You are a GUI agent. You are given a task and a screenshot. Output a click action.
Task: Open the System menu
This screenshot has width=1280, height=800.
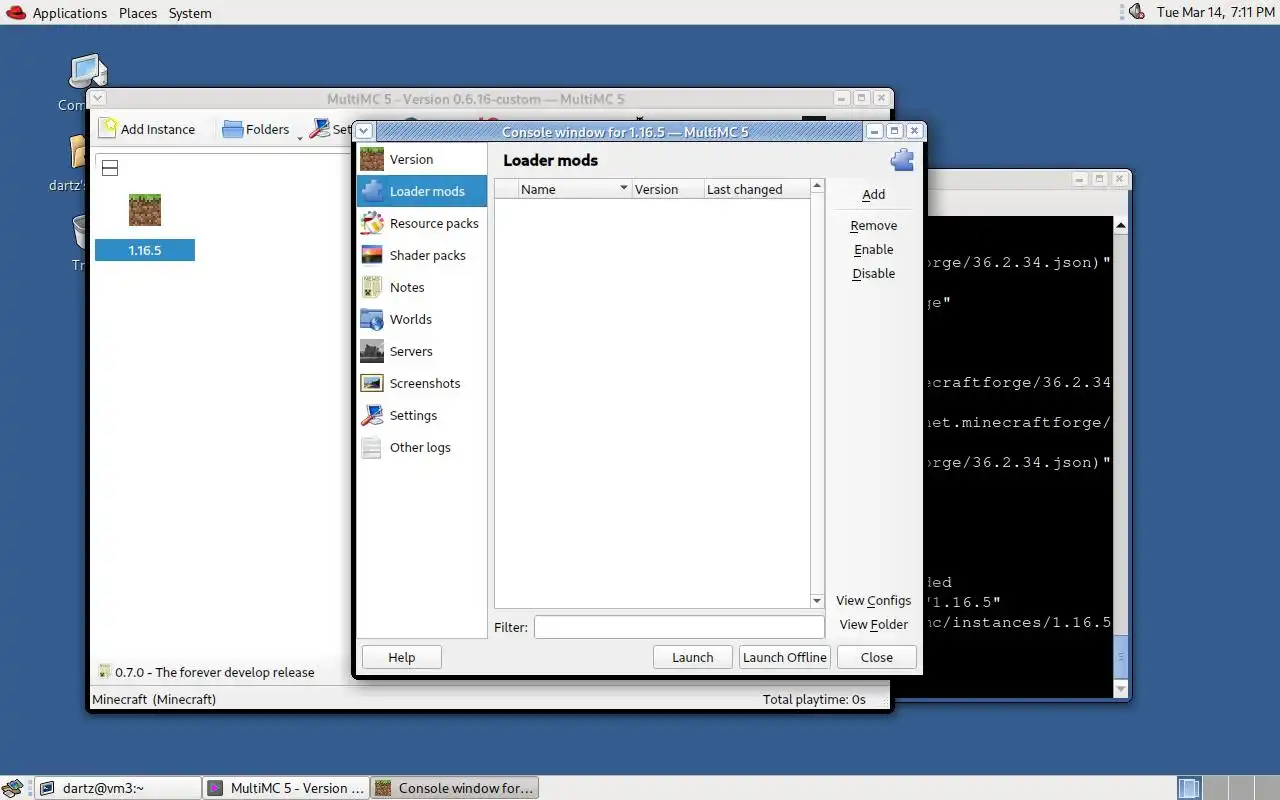point(190,13)
